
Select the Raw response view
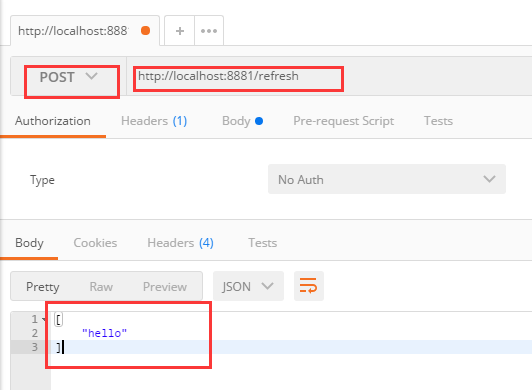pyautogui.click(x=101, y=287)
